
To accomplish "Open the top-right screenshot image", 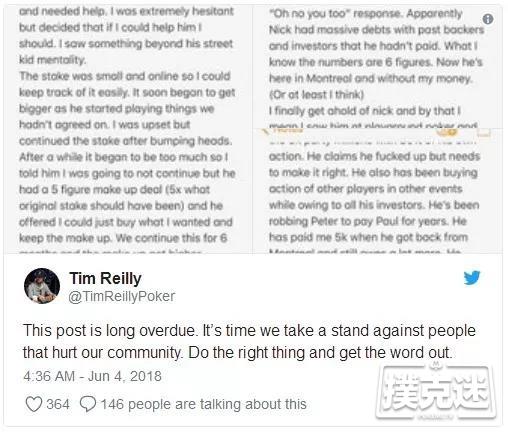I will (x=378, y=66).
